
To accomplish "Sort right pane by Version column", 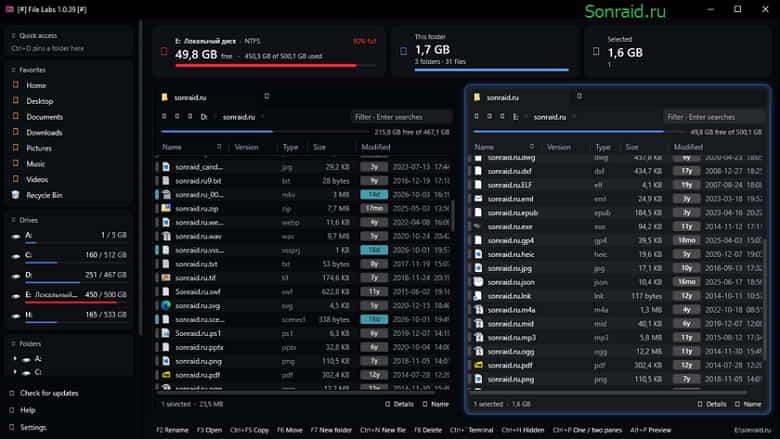I will click(x=559, y=147).
